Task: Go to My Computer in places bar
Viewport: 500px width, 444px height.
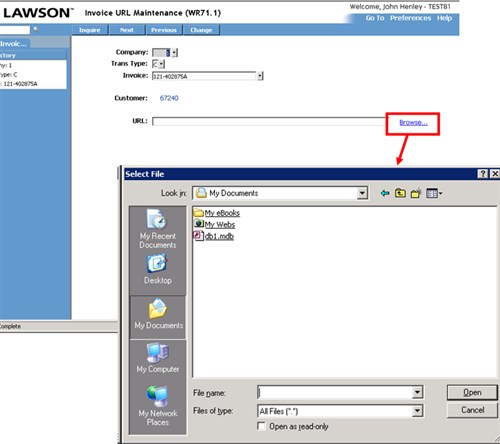Action: click(x=158, y=358)
